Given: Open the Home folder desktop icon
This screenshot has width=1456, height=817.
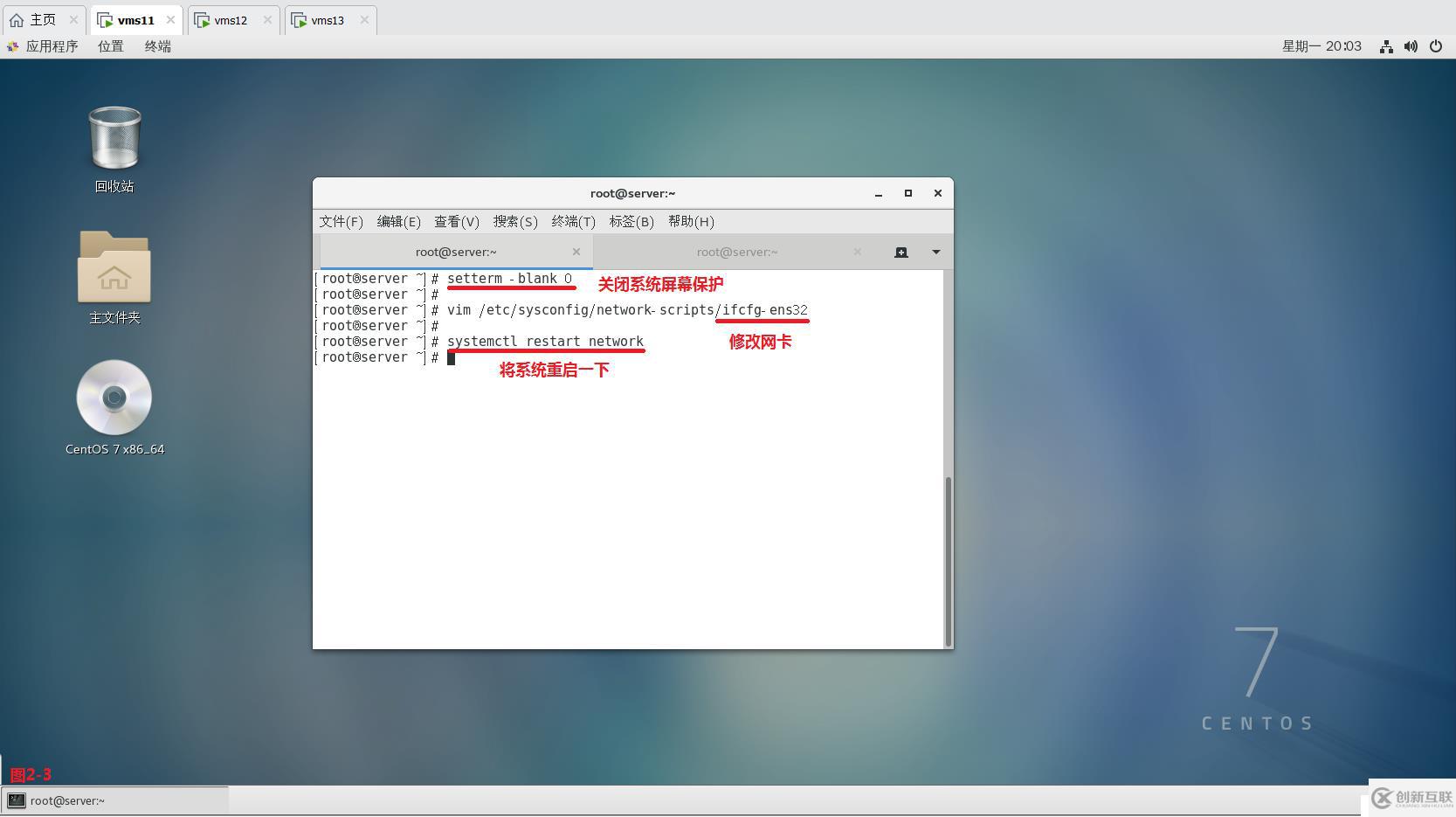Looking at the screenshot, I should point(114,278).
